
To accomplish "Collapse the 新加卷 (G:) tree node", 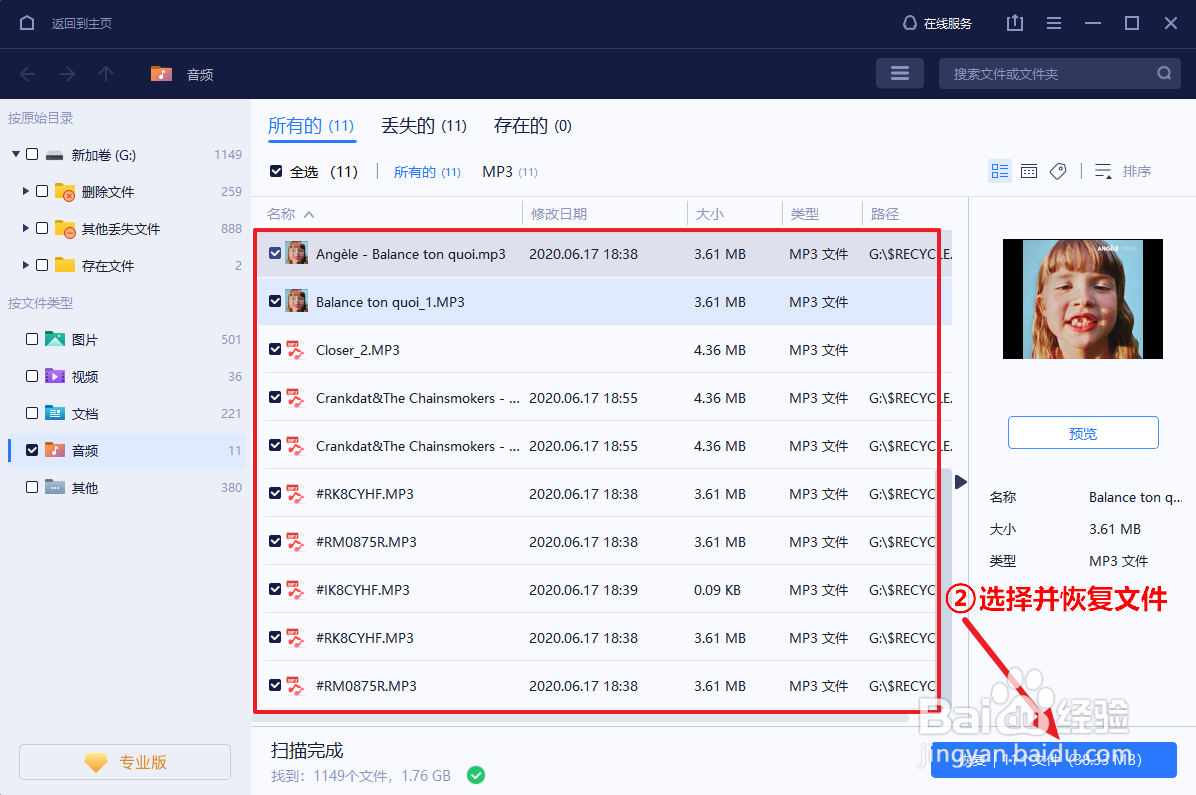I will tap(15, 154).
